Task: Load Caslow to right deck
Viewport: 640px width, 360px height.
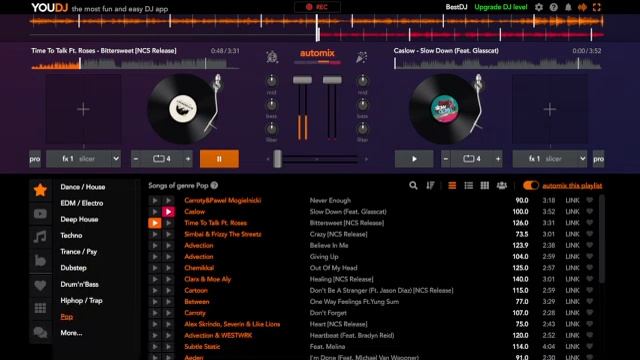Action: tap(168, 211)
